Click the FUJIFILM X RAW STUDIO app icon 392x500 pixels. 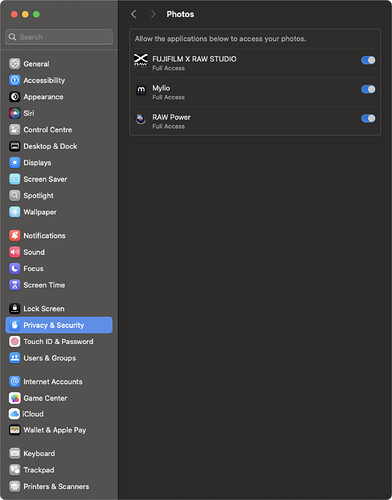pyautogui.click(x=141, y=60)
